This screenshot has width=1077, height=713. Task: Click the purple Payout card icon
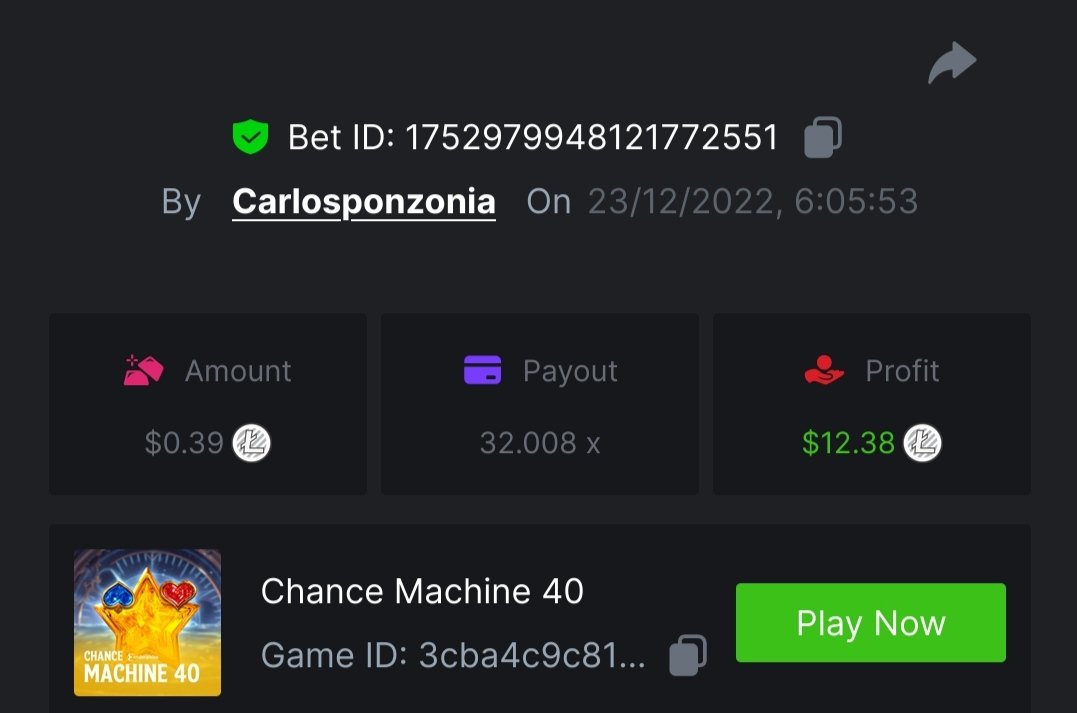pos(482,371)
